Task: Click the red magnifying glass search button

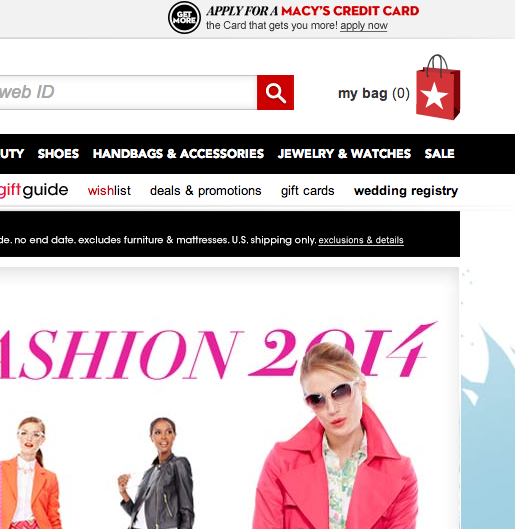Action: coord(275,92)
